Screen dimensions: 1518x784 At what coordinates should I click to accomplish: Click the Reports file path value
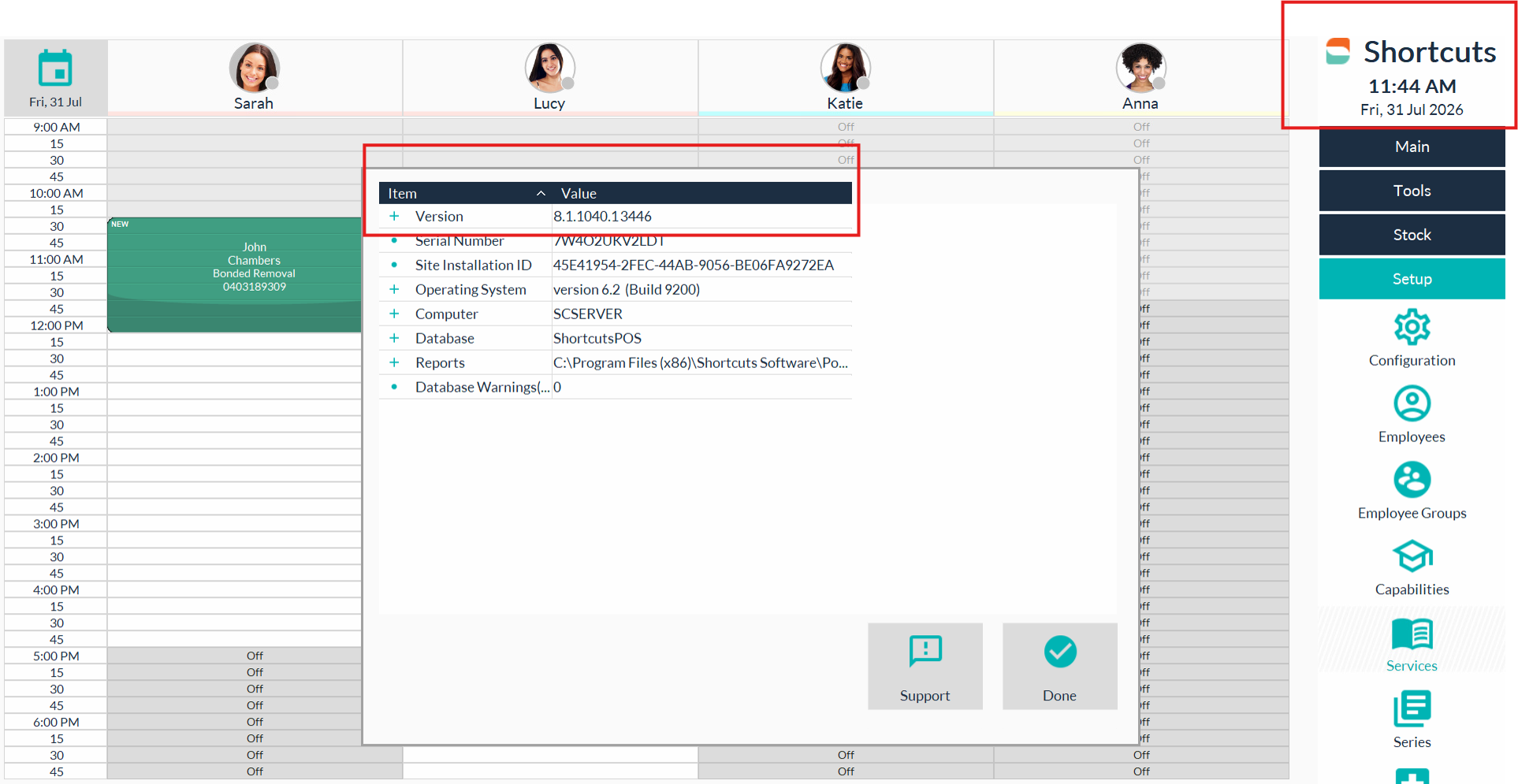coord(701,362)
